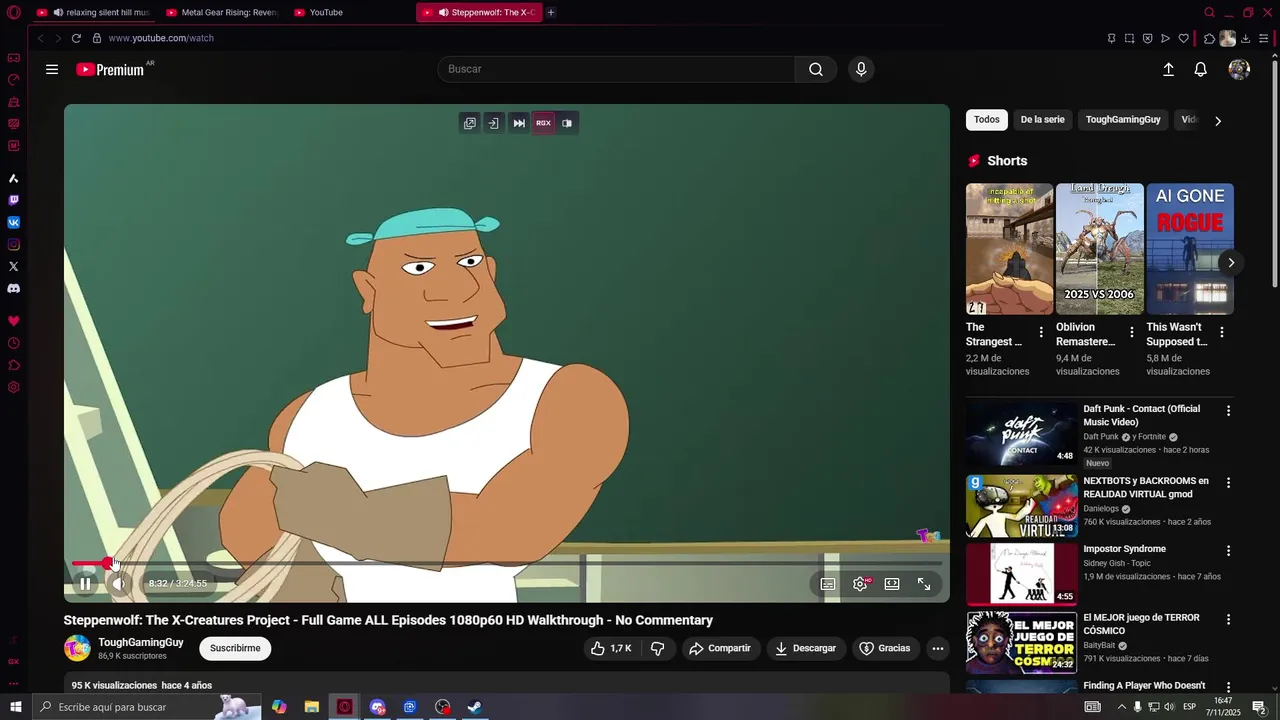Viewport: 1280px width, 720px height.
Task: Toggle subtitles on the video player
Action: tap(828, 584)
